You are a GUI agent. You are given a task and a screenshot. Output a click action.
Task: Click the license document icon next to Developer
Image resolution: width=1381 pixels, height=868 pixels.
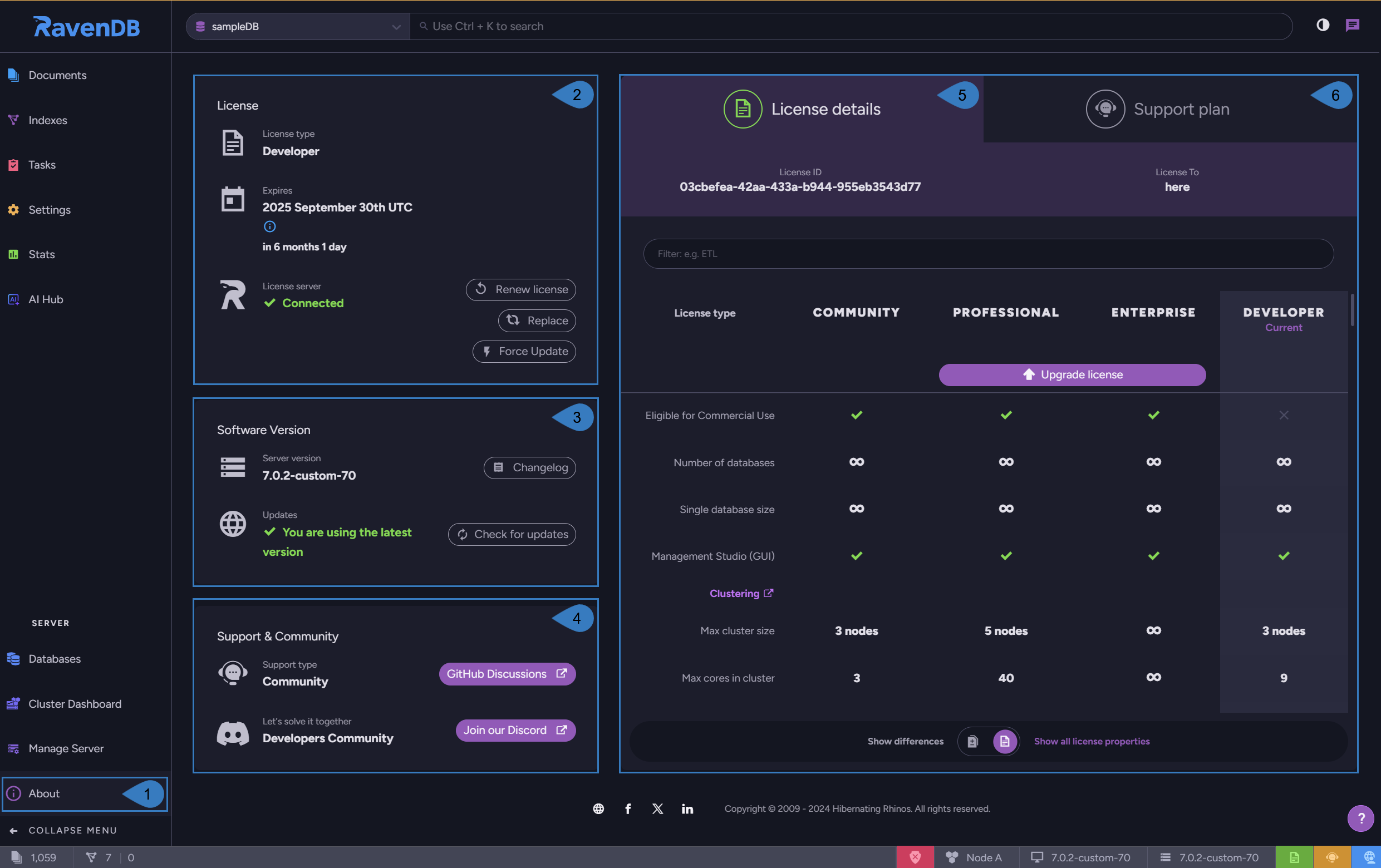(x=232, y=142)
